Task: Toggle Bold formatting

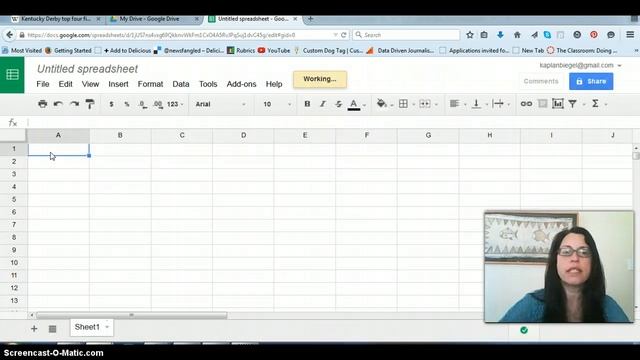Action: click(307, 104)
